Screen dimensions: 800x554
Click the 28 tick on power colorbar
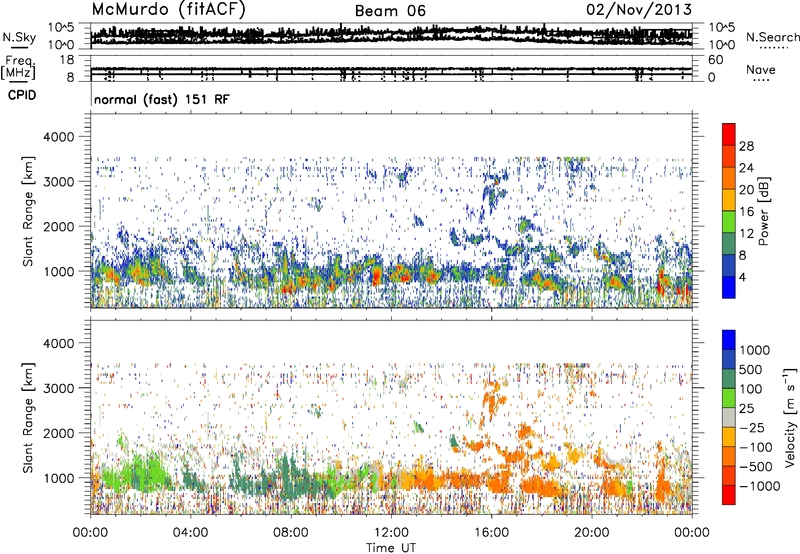click(x=746, y=146)
